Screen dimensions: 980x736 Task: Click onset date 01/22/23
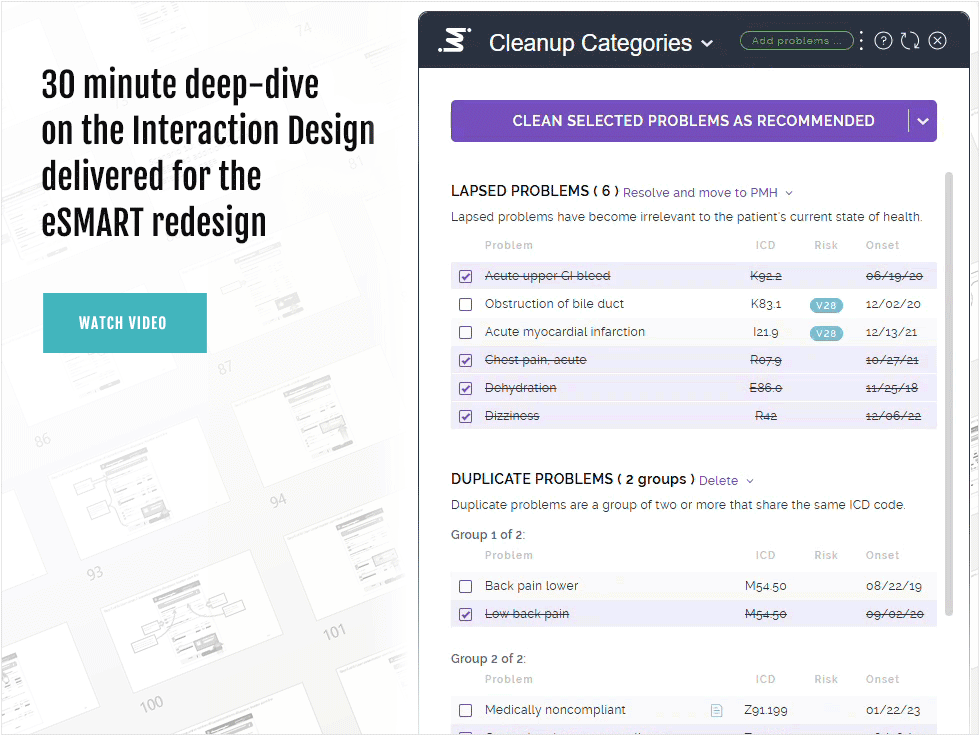coord(893,710)
